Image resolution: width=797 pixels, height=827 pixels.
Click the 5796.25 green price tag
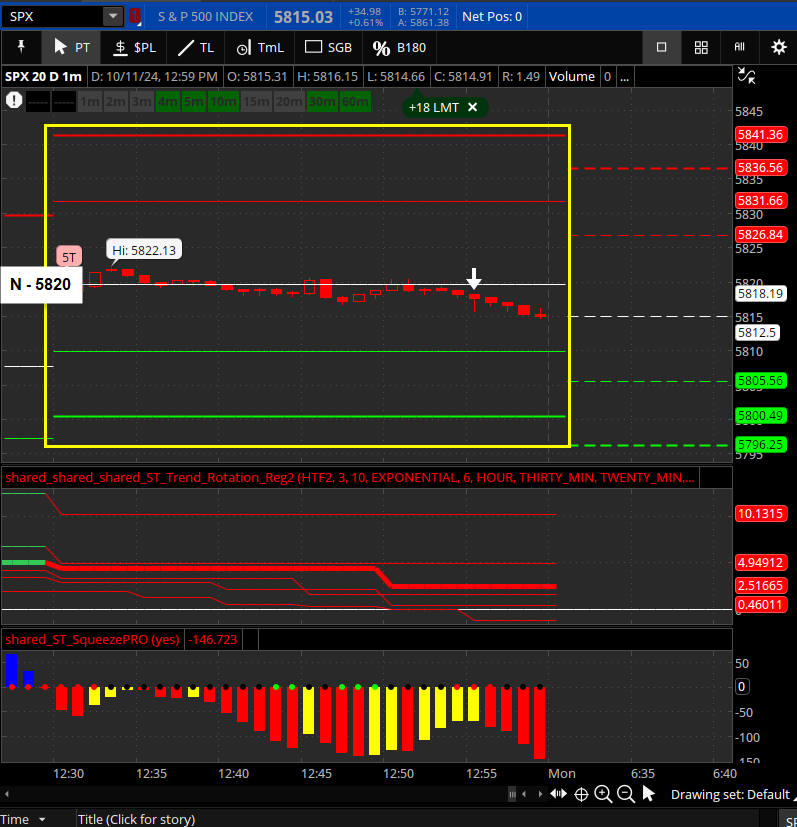click(760, 445)
